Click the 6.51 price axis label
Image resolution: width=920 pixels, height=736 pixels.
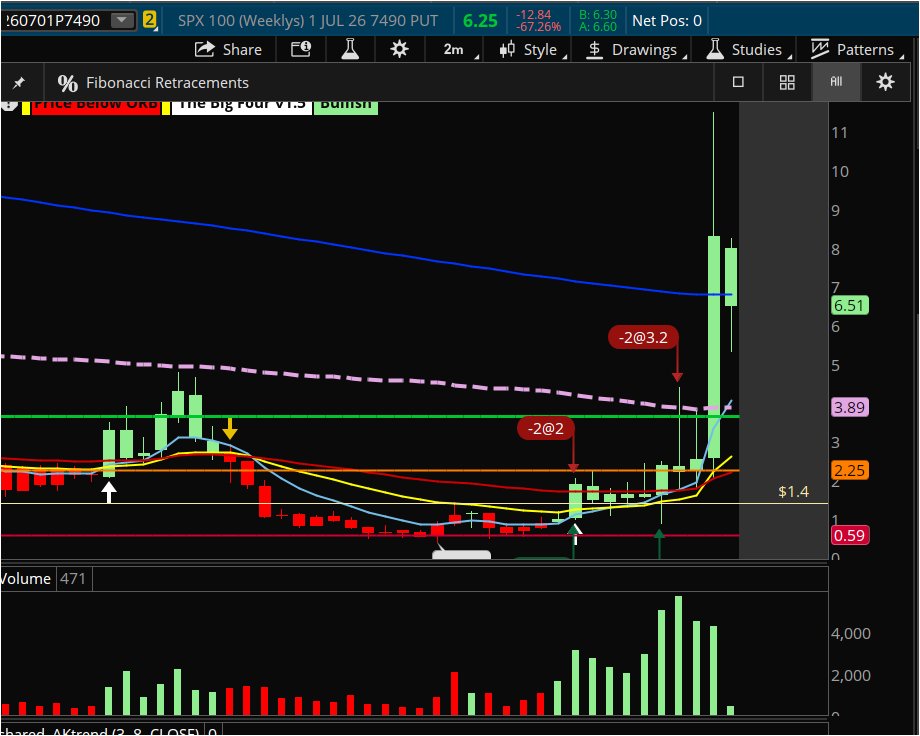click(x=849, y=306)
